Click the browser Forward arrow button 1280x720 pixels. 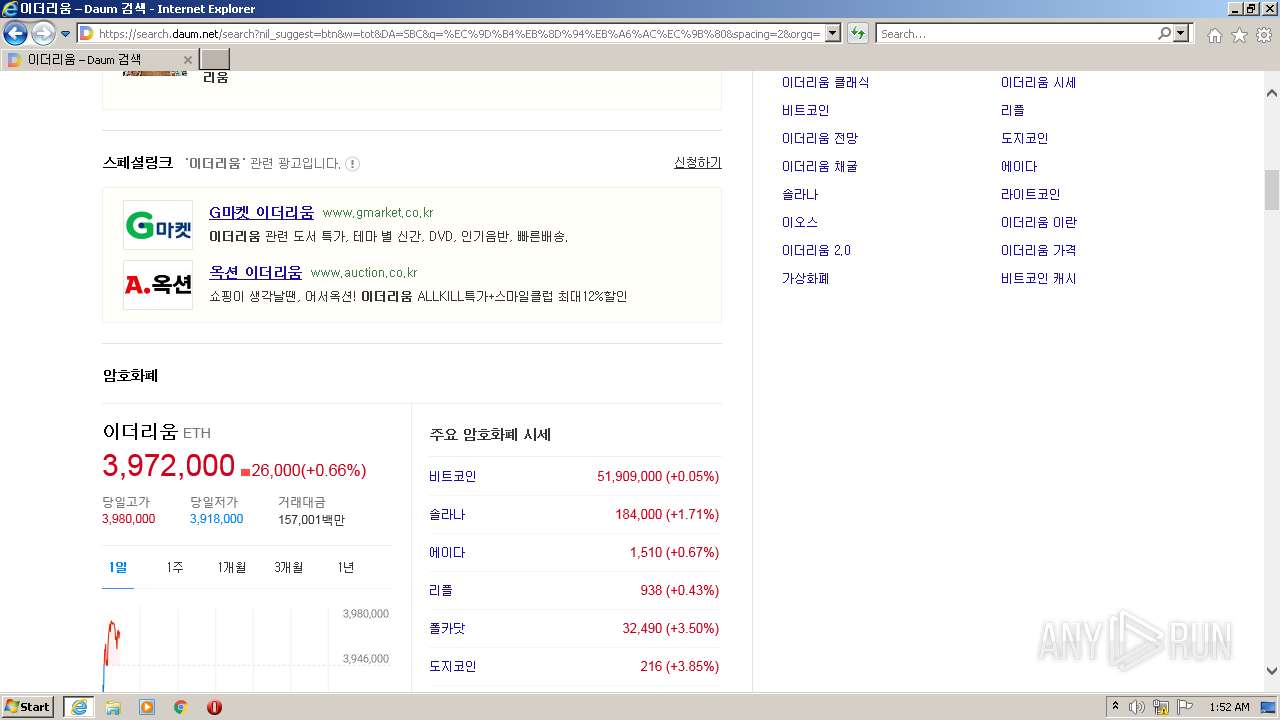click(x=43, y=34)
